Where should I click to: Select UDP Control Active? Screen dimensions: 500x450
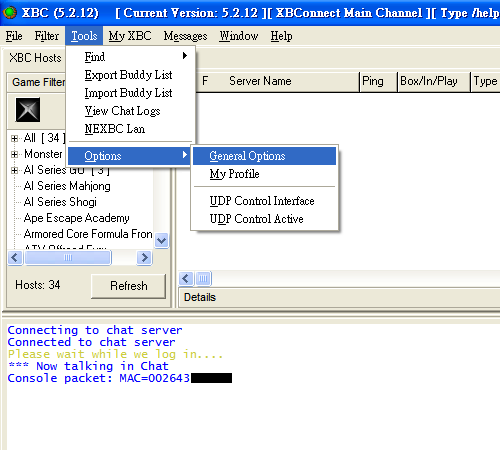[x=264, y=219]
